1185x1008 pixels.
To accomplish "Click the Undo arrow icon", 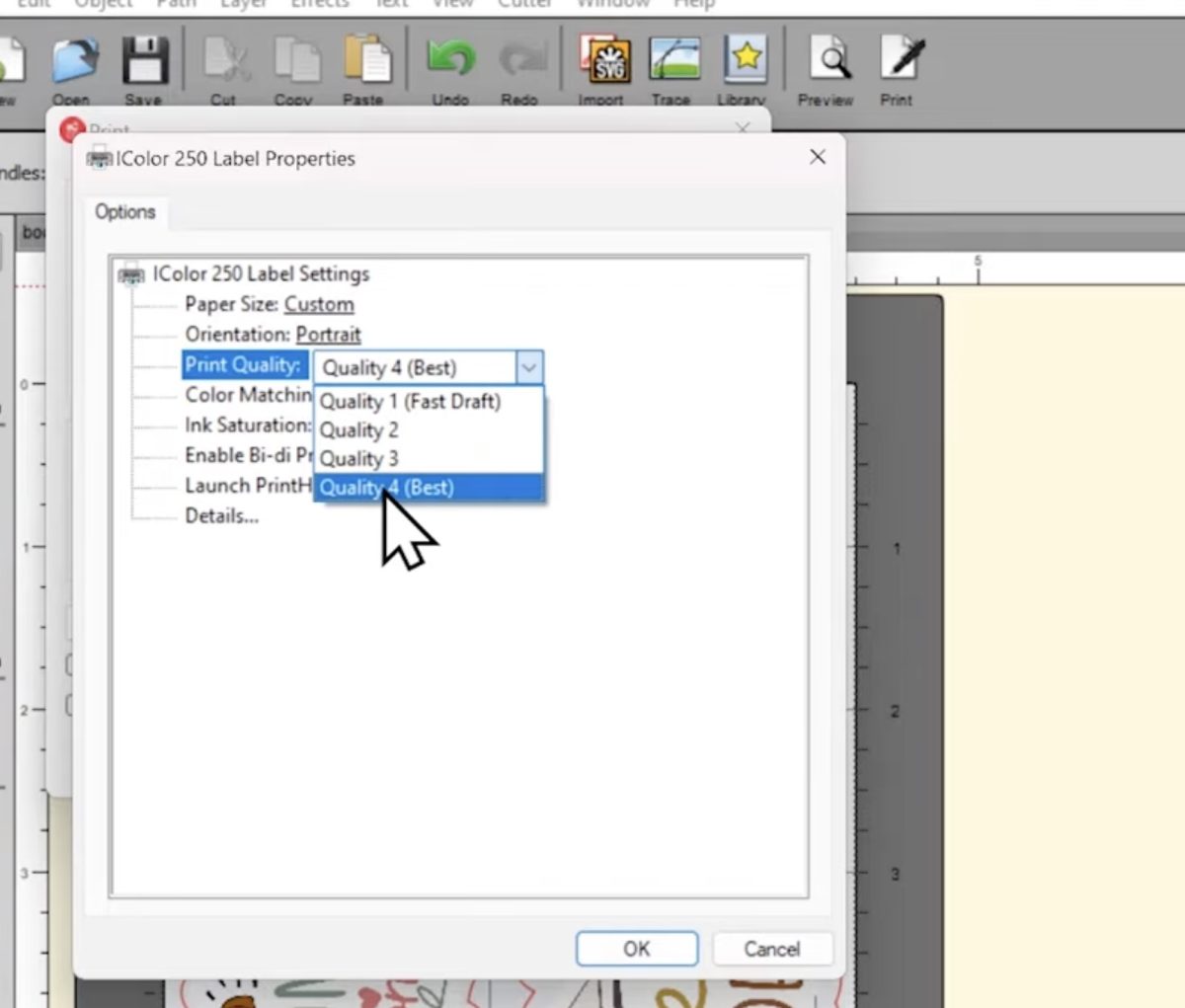I will [450, 60].
